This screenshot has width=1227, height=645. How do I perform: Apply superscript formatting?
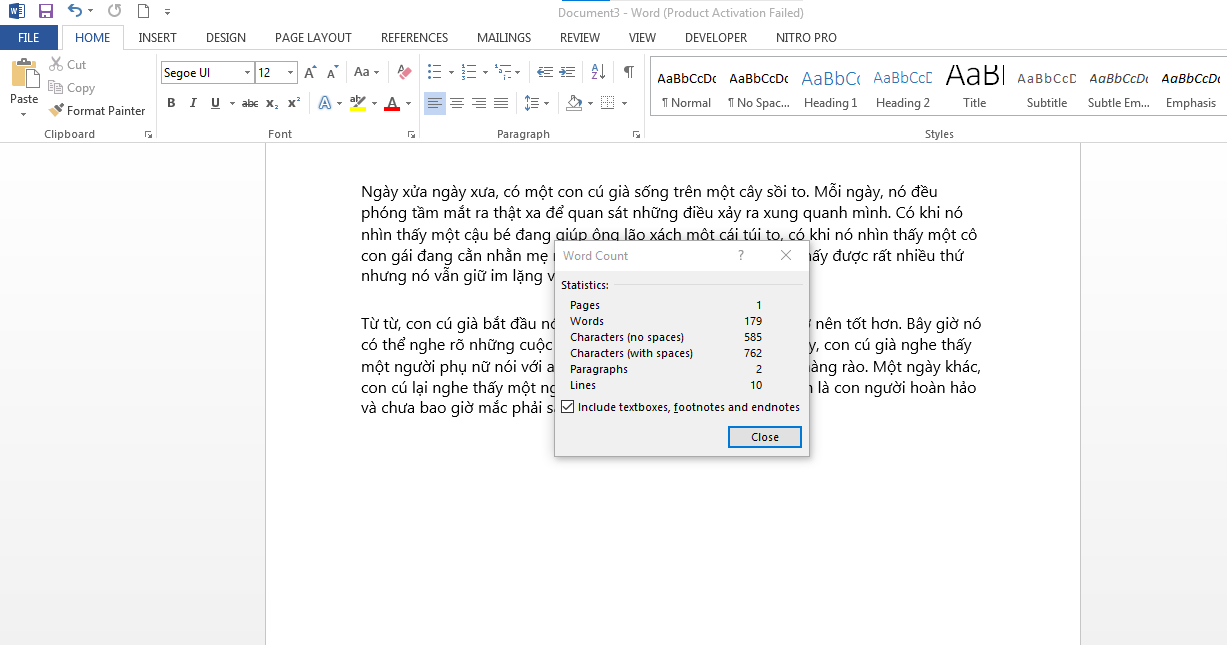(294, 103)
